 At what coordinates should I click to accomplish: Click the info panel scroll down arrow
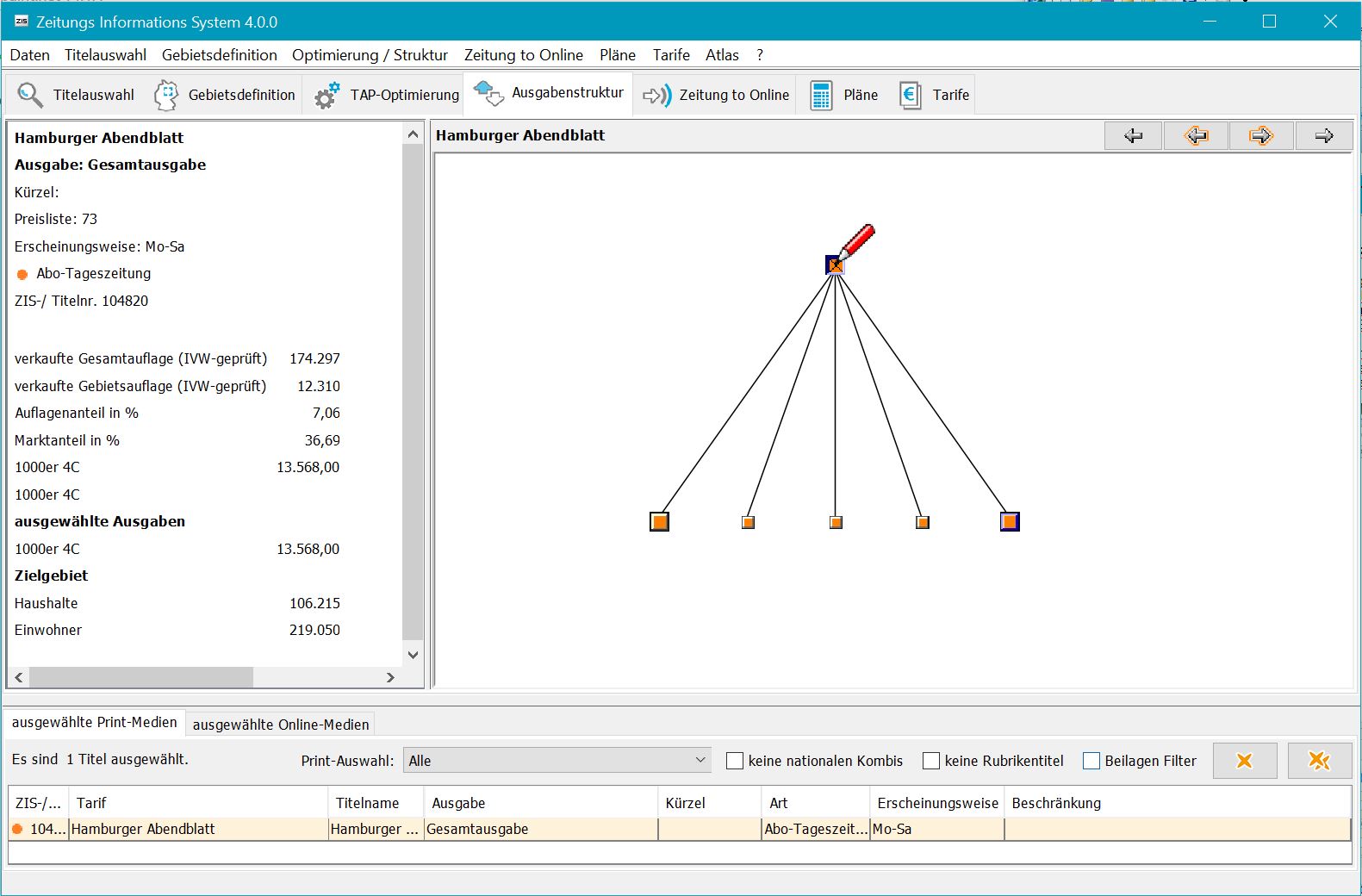(413, 655)
